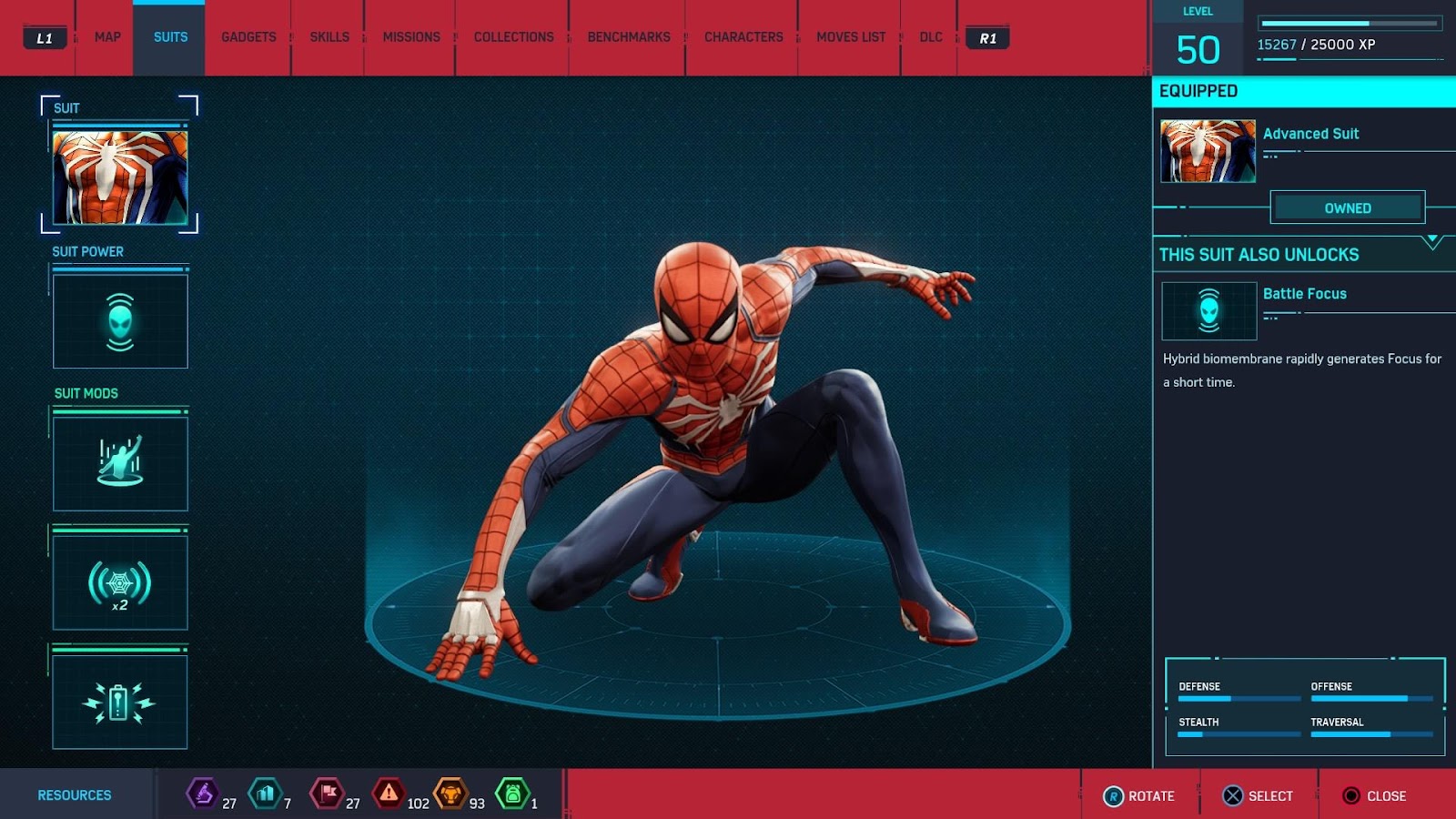Click the purple research token resource icon

[x=202, y=794]
